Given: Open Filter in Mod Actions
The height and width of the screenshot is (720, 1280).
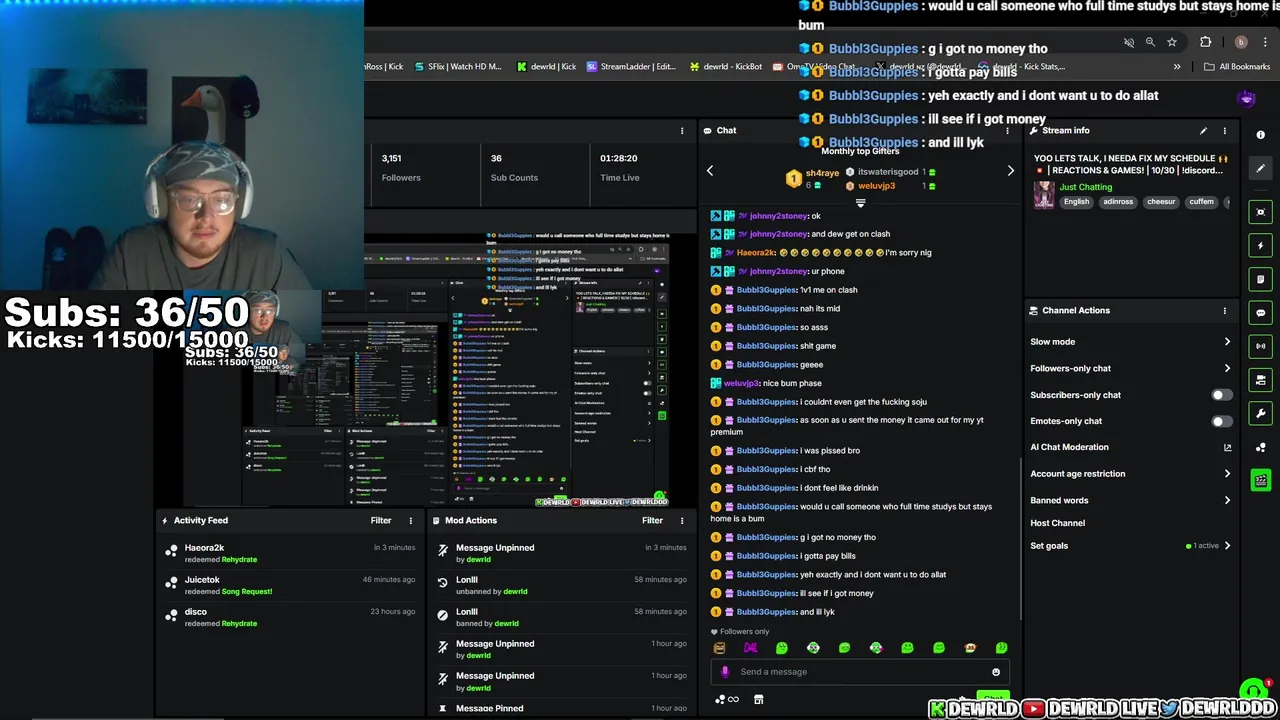Looking at the screenshot, I should [x=652, y=521].
